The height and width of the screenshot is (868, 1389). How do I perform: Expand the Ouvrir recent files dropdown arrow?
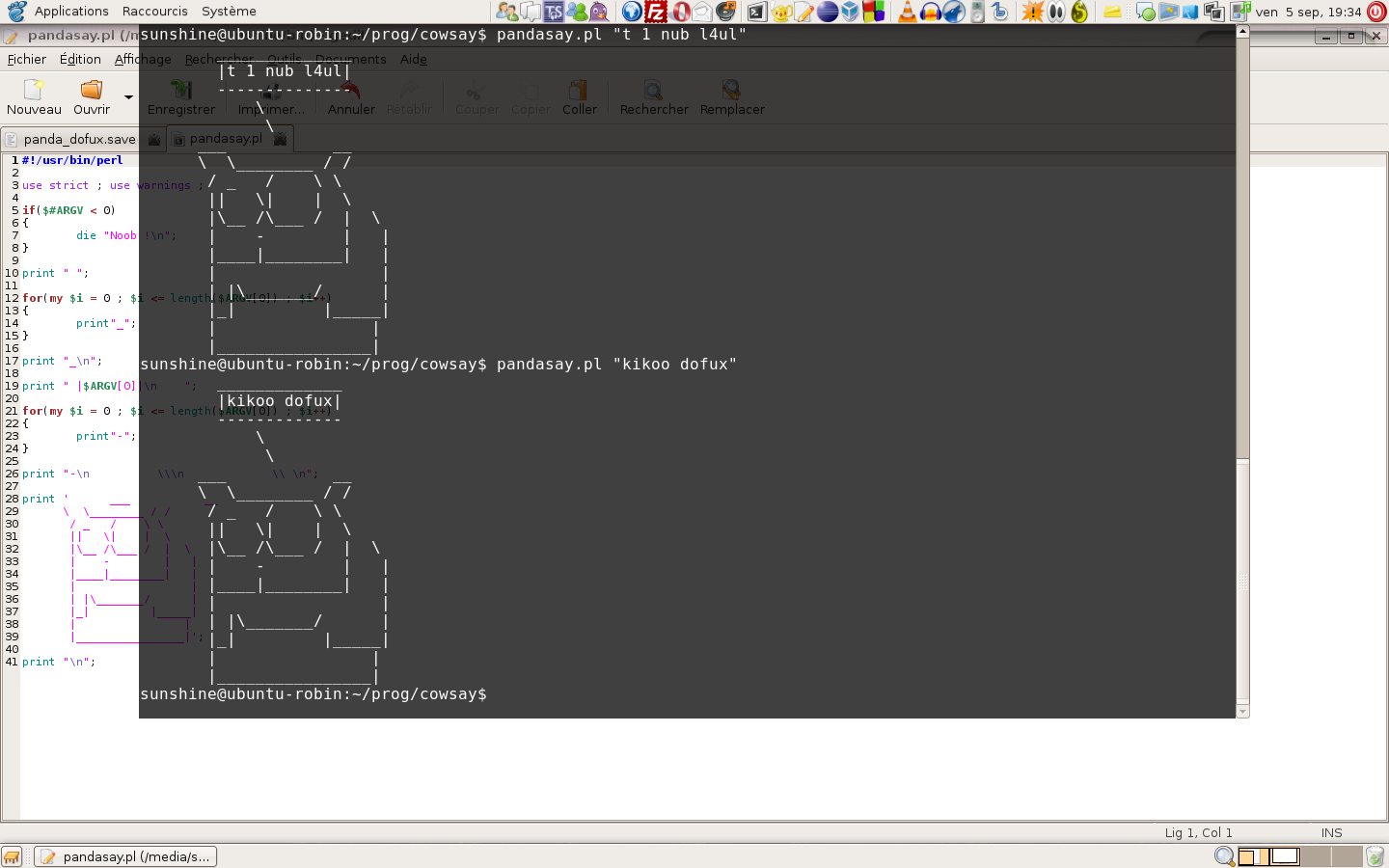point(128,96)
